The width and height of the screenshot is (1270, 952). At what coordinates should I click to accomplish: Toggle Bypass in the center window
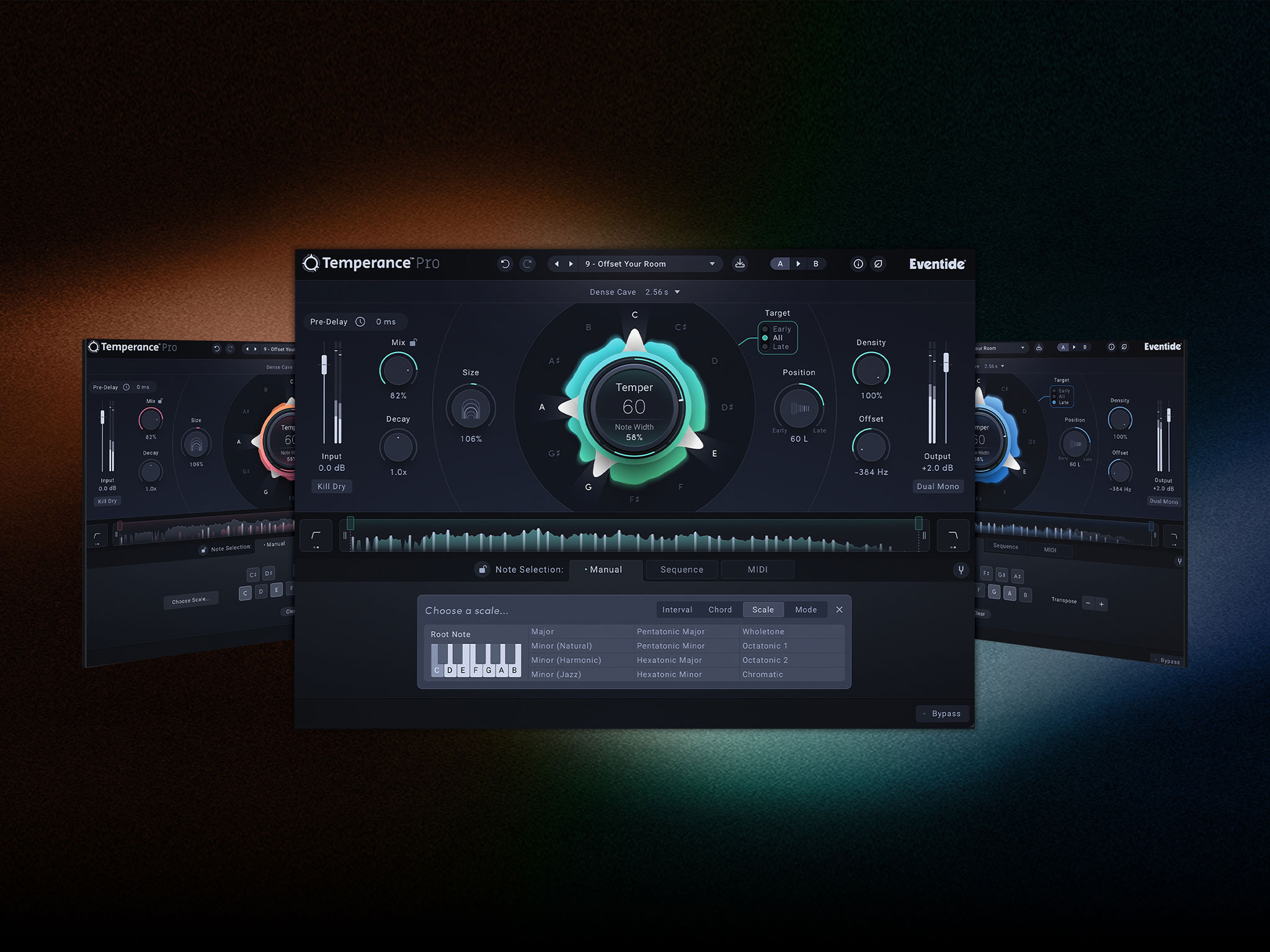943,714
